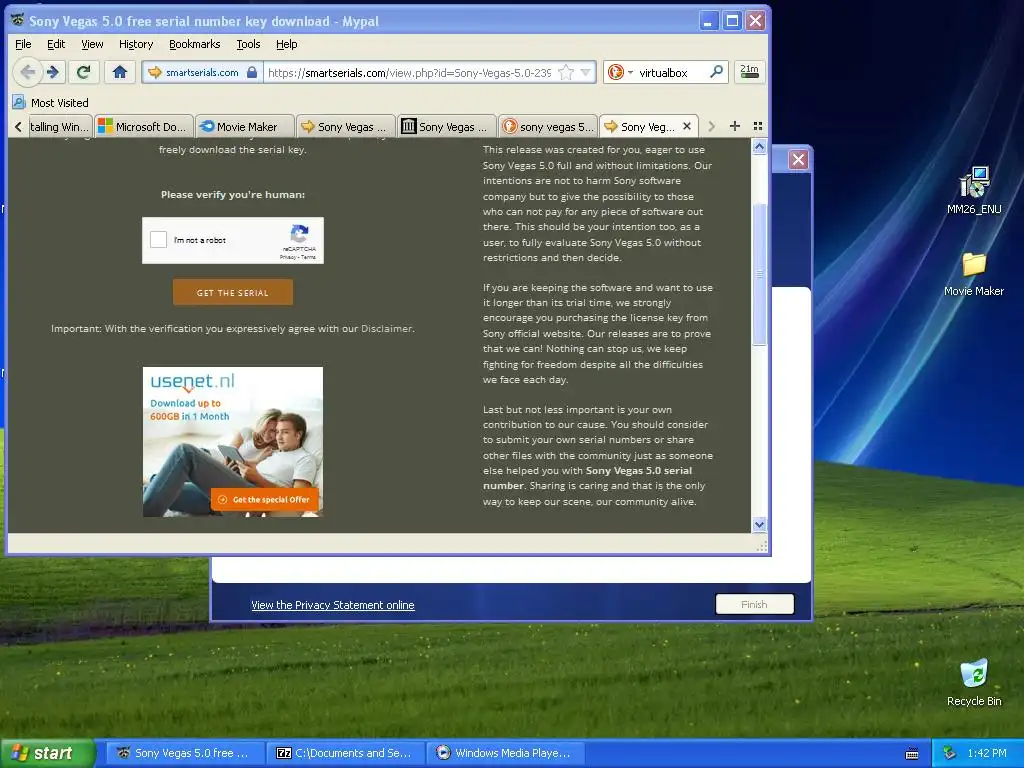Open the Bookmarks menu

pos(195,44)
